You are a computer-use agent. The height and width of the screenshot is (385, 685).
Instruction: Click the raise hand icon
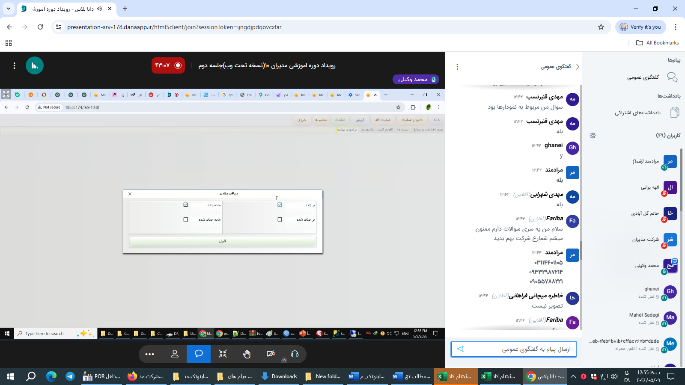pyautogui.click(x=246, y=354)
